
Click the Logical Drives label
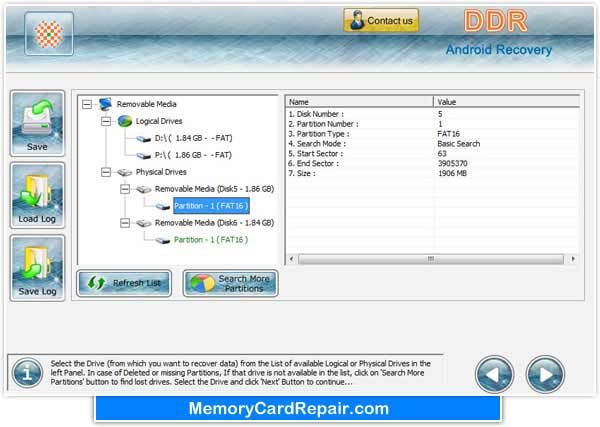tap(159, 121)
